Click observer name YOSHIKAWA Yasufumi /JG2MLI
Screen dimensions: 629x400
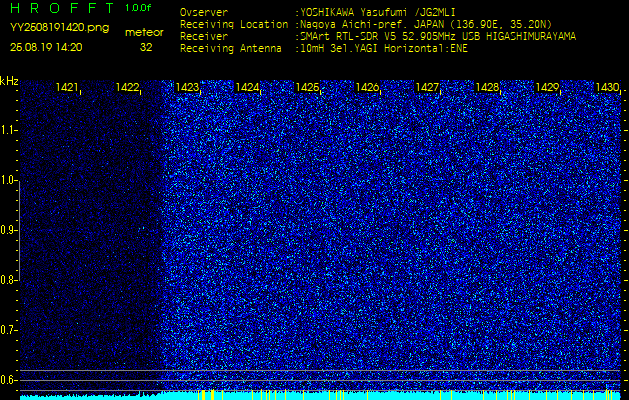pyautogui.click(x=378, y=13)
